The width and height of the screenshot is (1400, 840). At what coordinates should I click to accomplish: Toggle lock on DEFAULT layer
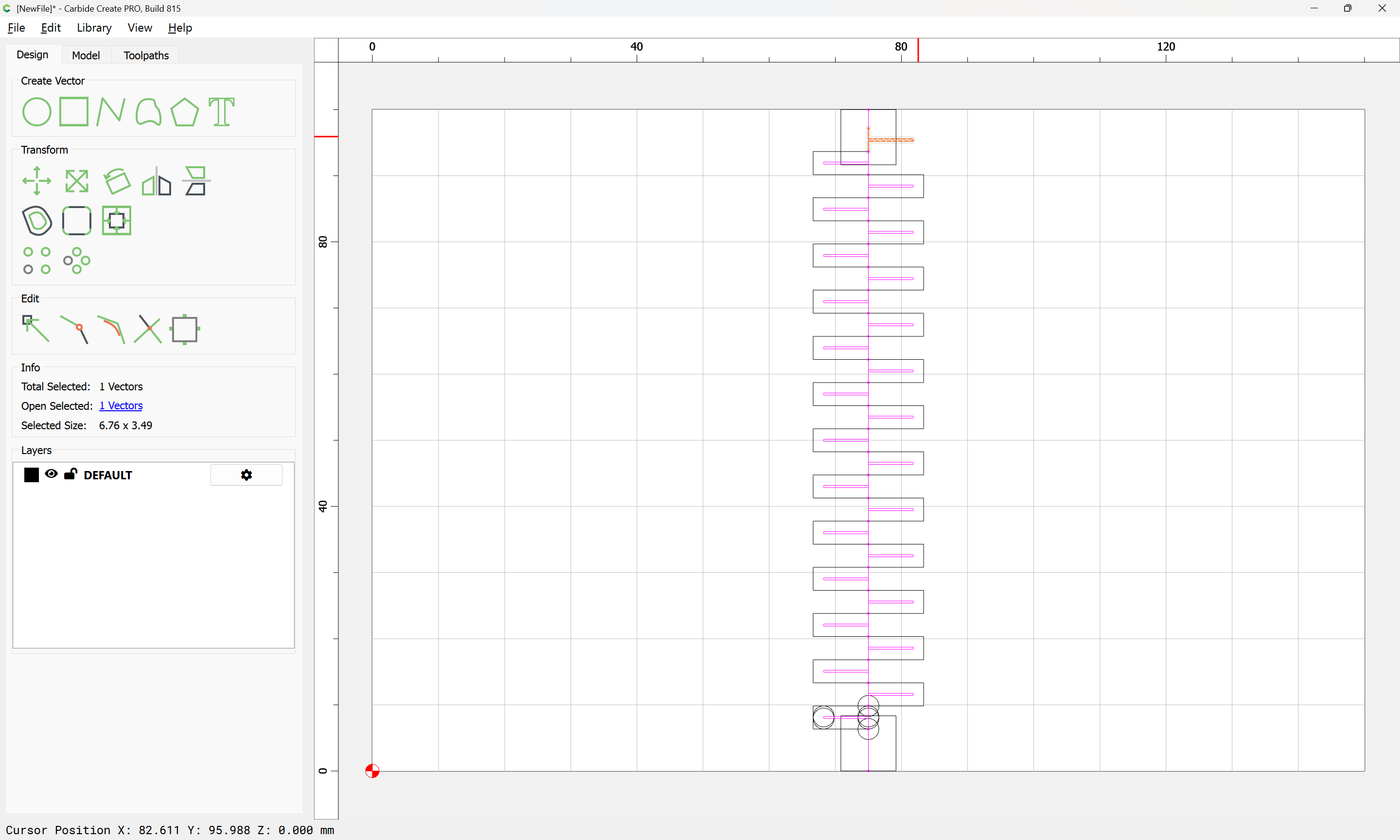(x=70, y=474)
